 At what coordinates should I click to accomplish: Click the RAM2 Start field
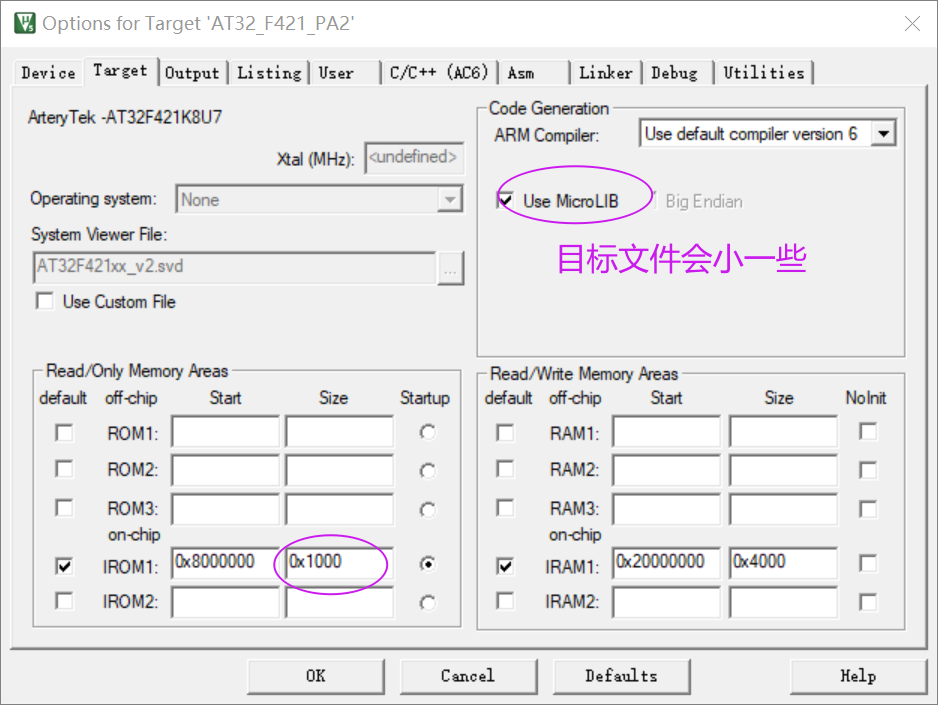666,470
